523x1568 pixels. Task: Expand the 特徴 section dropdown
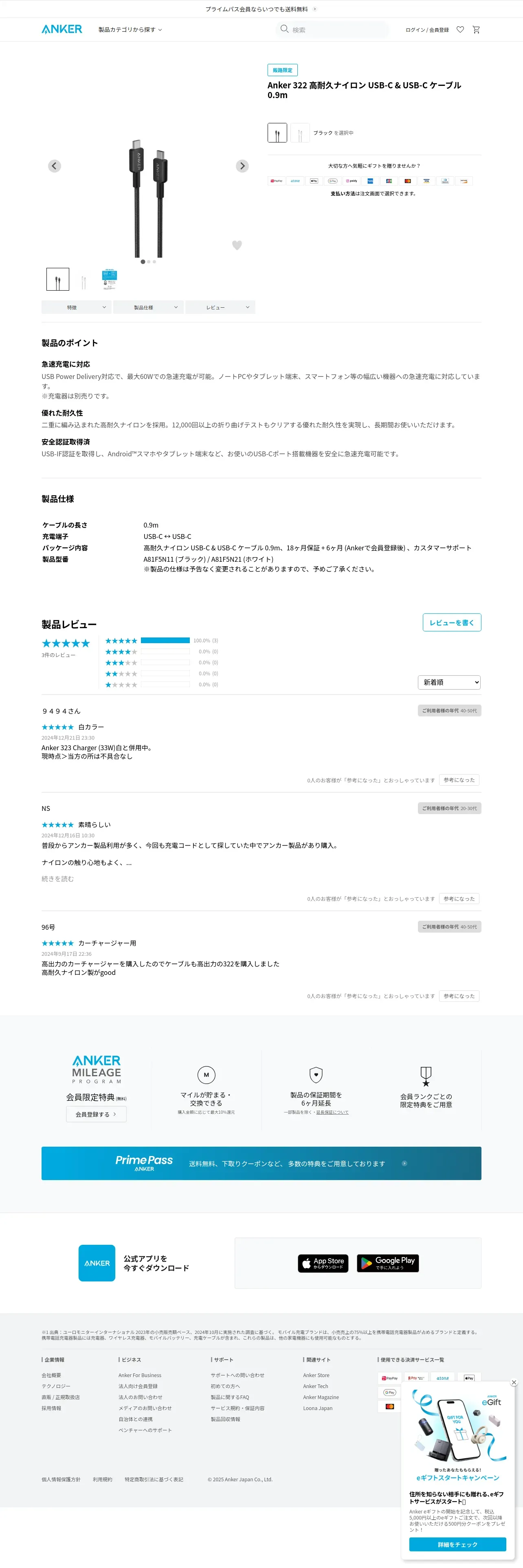click(77, 307)
